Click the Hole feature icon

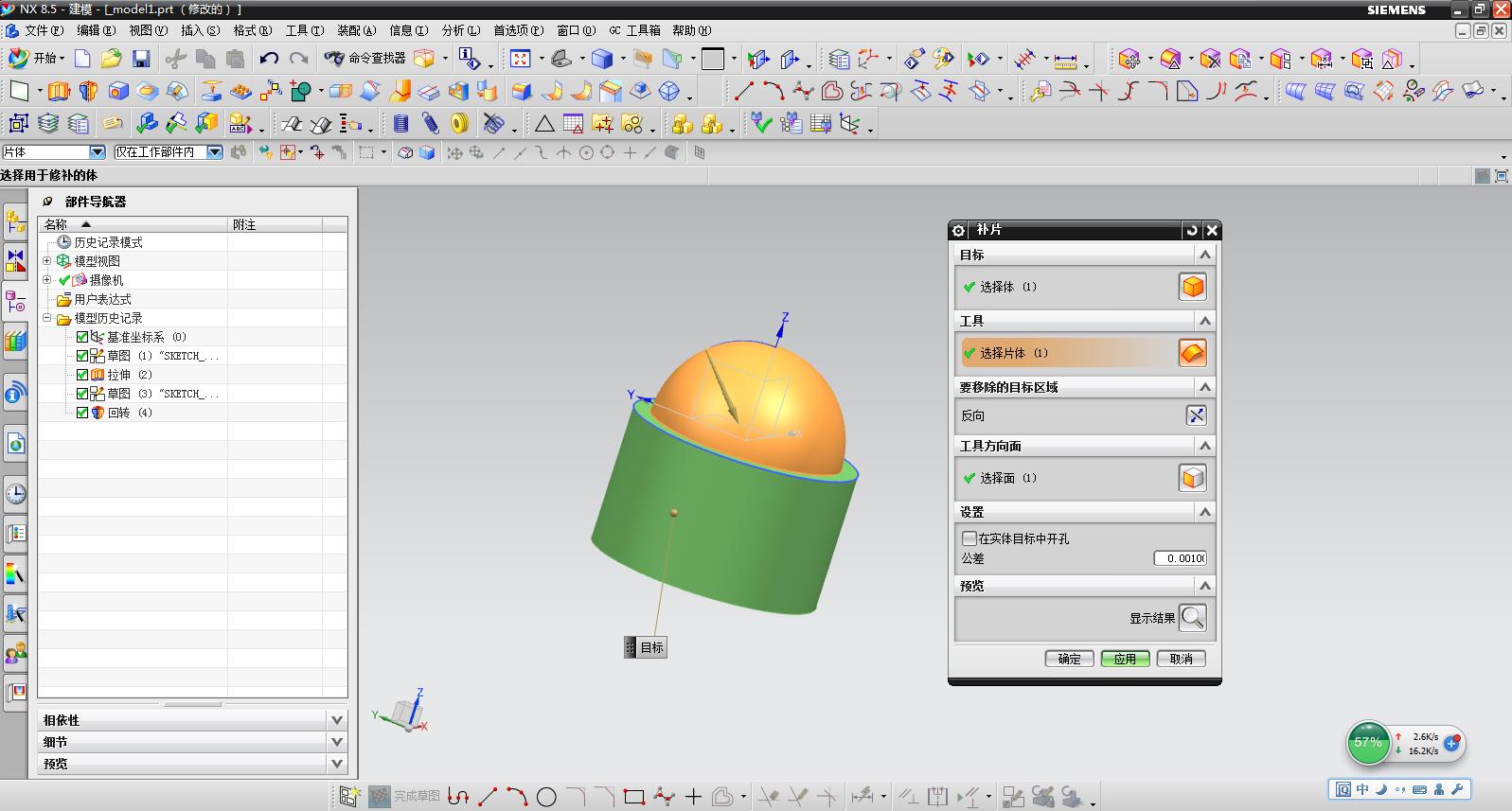click(x=118, y=92)
